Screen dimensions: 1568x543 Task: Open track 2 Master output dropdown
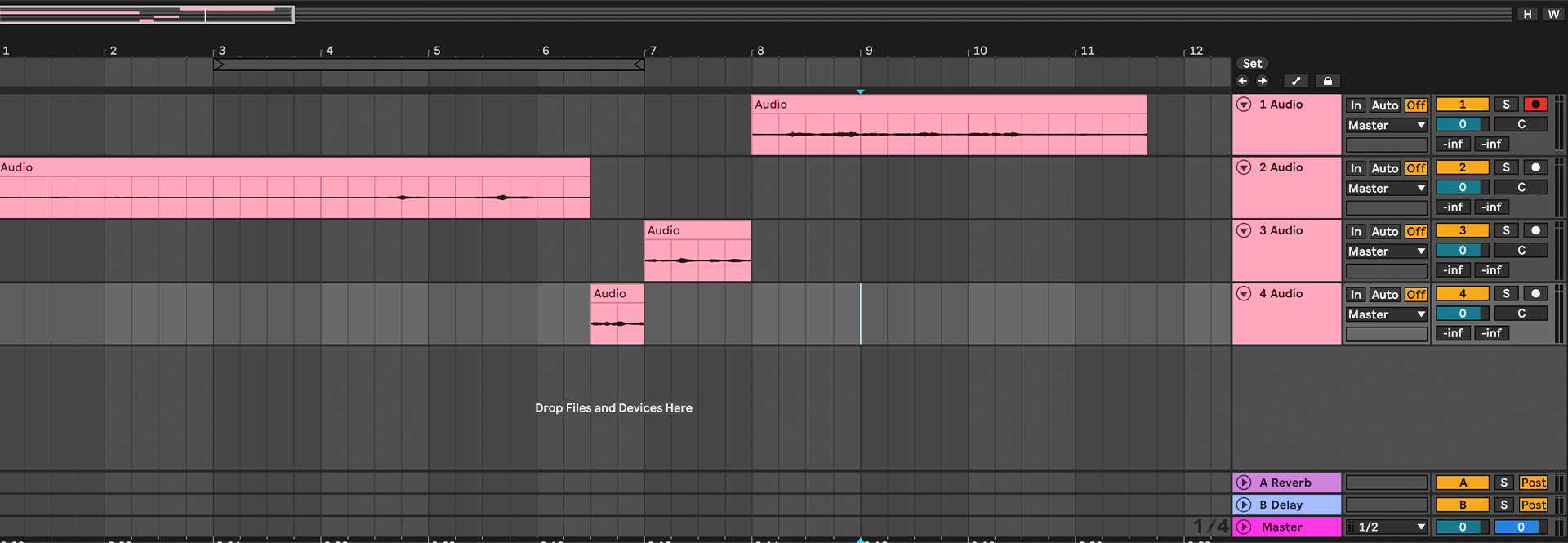click(1387, 188)
